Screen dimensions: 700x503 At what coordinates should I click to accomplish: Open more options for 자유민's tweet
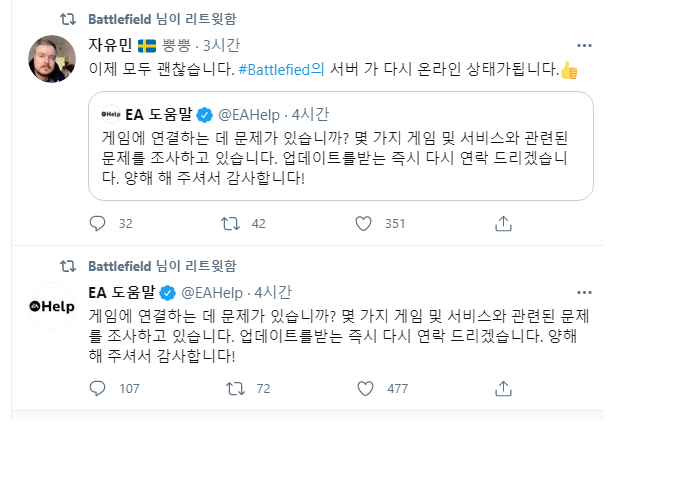coord(585,45)
